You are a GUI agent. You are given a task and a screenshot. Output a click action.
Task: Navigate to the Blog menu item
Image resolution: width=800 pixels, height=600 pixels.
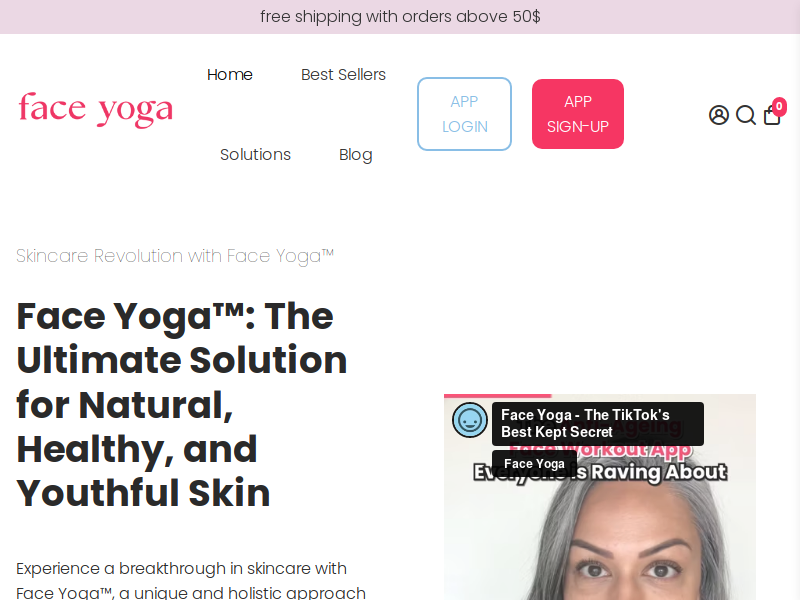pos(356,155)
